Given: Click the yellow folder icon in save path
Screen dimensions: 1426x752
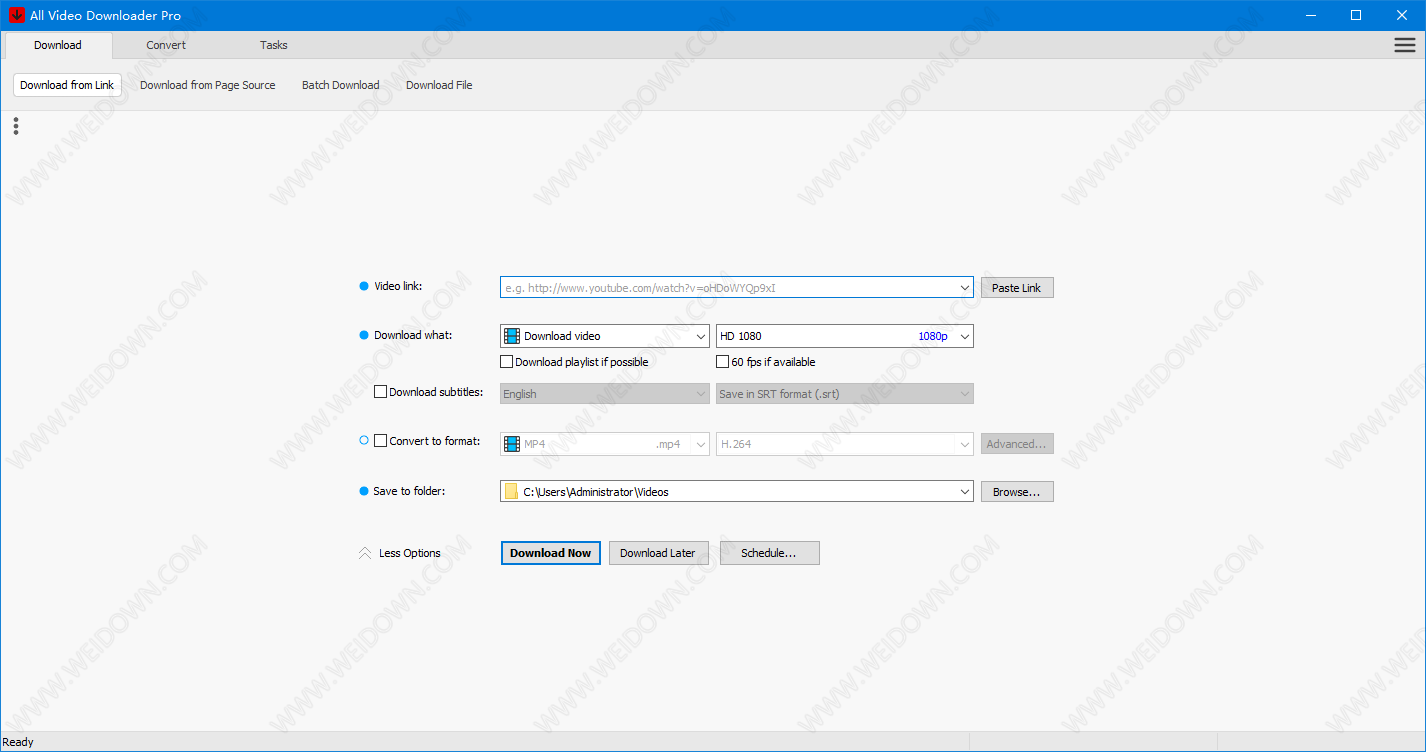Looking at the screenshot, I should click(x=511, y=492).
